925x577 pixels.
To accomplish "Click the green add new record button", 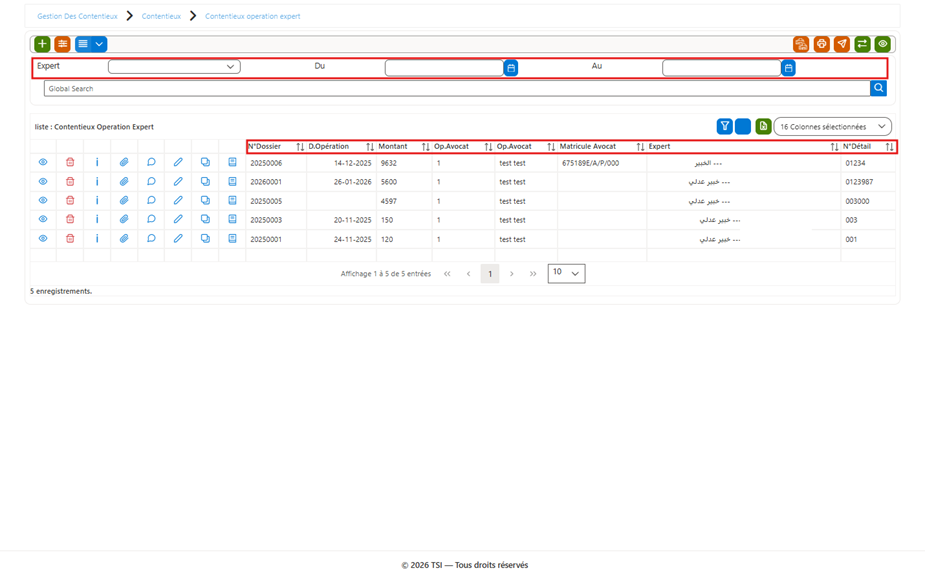I will pyautogui.click(x=42, y=44).
